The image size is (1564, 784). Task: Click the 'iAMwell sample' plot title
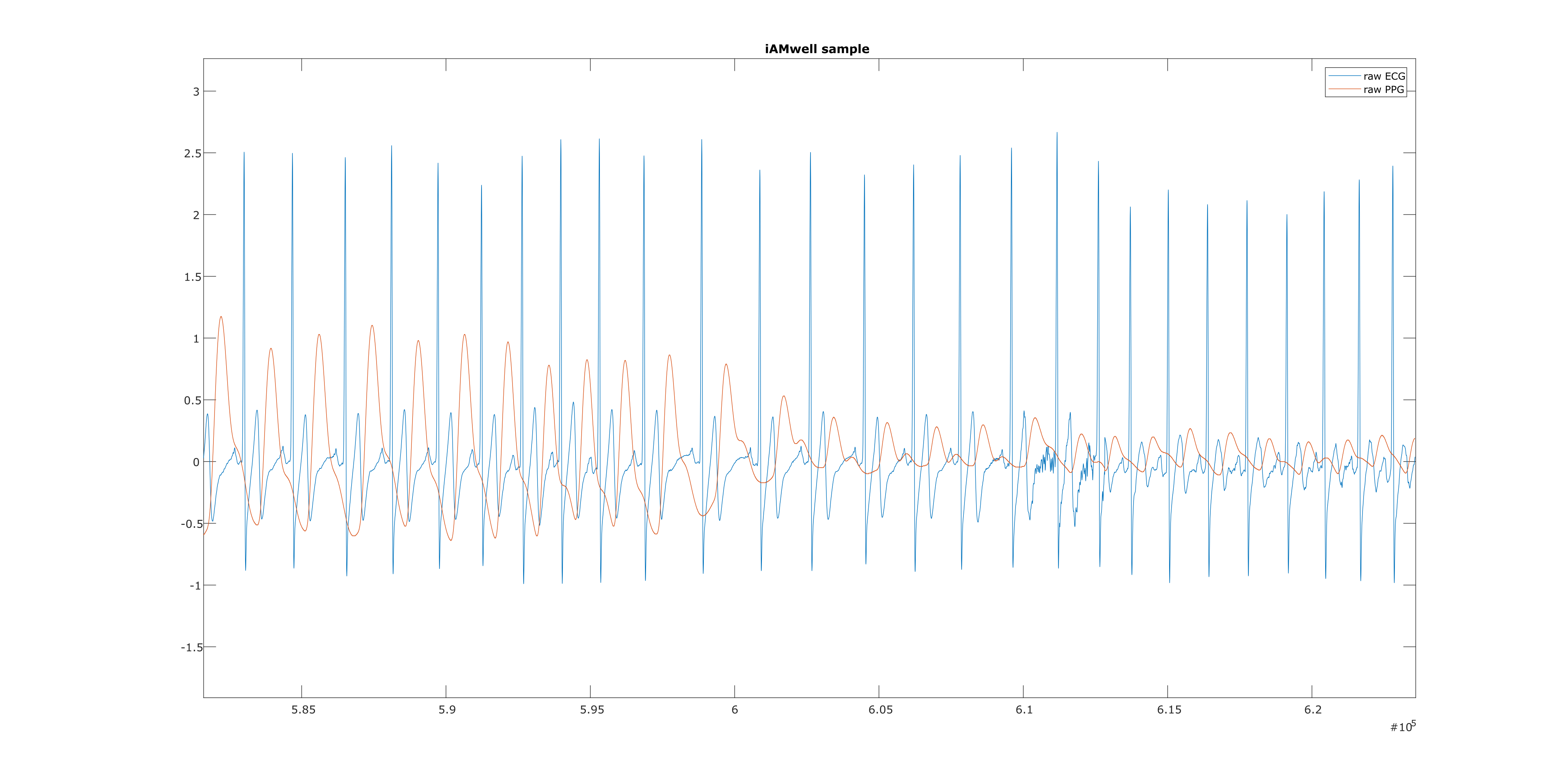click(817, 49)
